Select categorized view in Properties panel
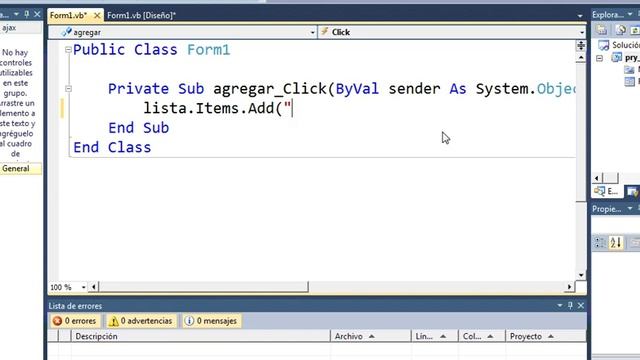 600,242
